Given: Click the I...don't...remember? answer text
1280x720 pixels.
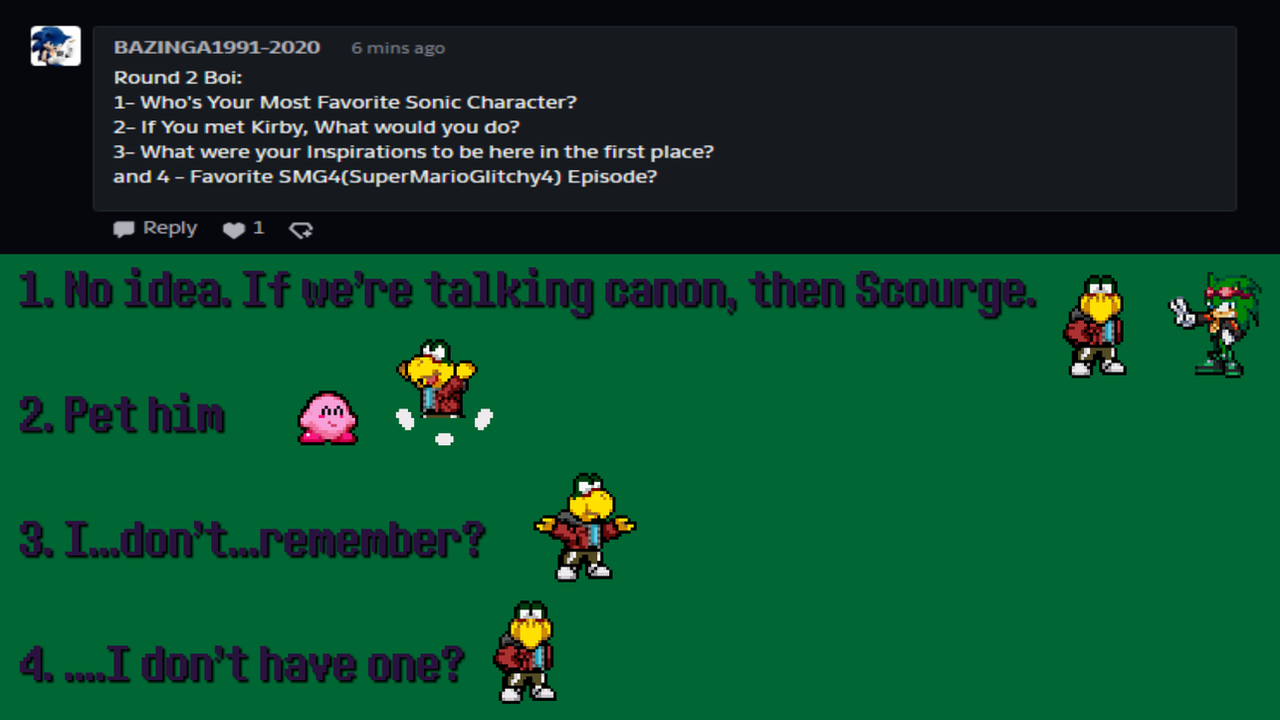Looking at the screenshot, I should (x=252, y=540).
